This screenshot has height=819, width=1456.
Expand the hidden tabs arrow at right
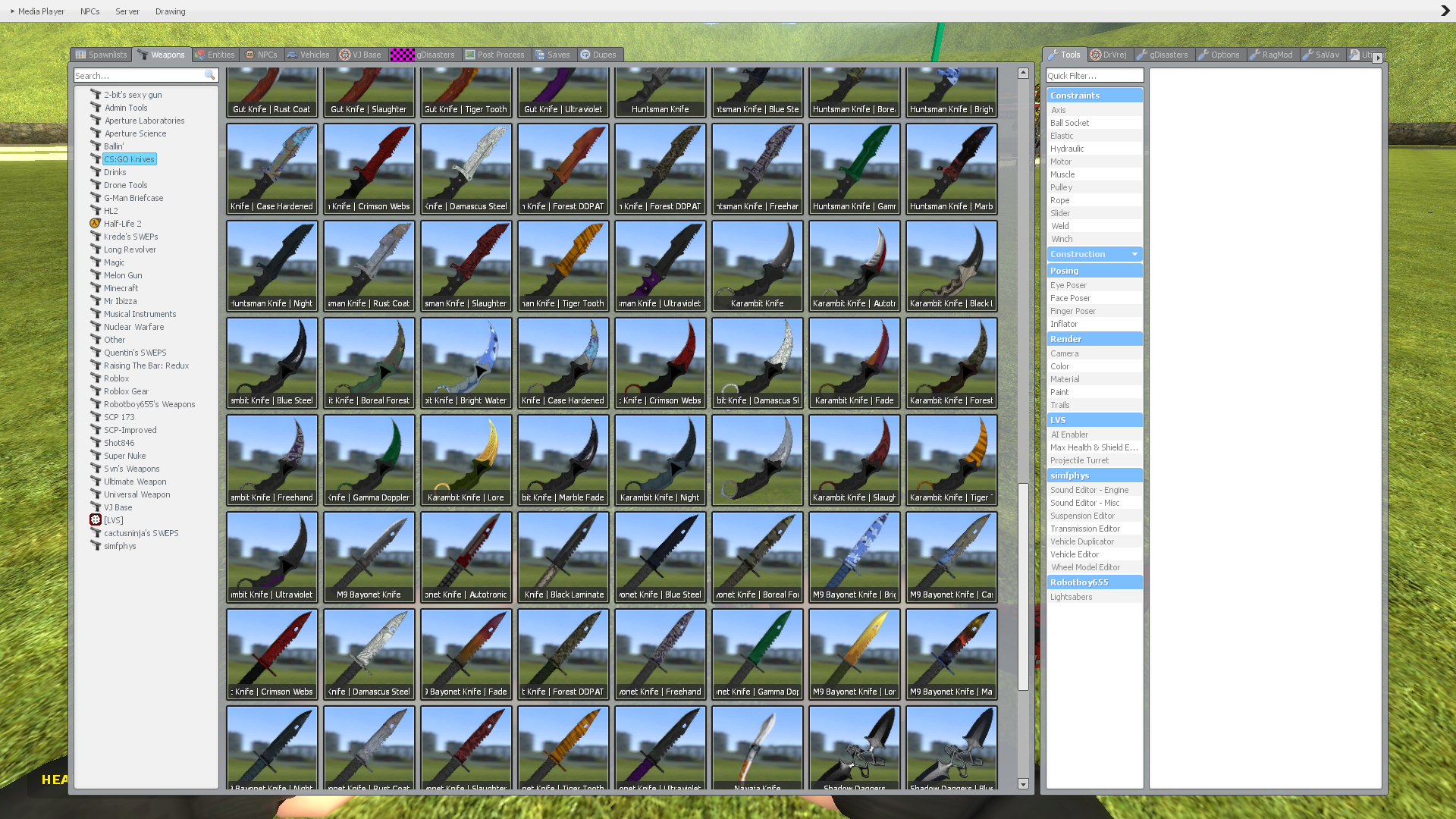point(1377,57)
